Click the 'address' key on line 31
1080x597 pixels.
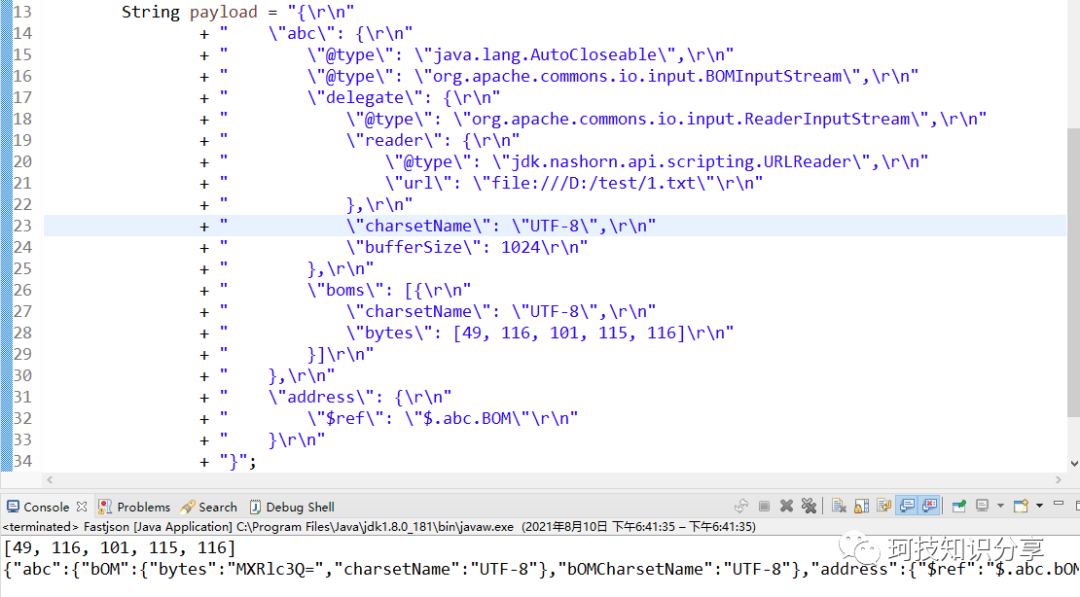320,397
